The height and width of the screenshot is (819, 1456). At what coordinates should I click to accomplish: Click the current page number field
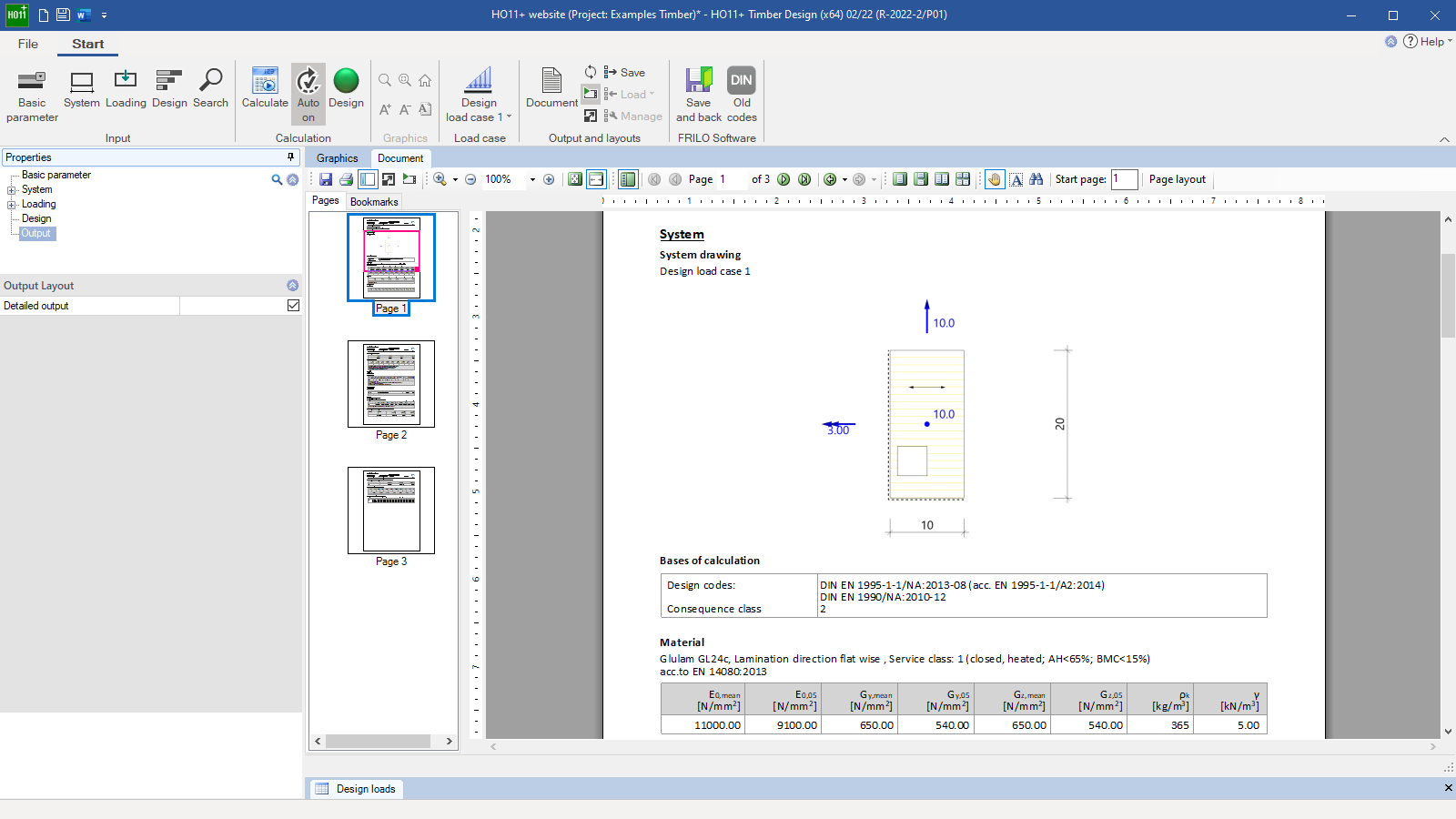[x=732, y=179]
